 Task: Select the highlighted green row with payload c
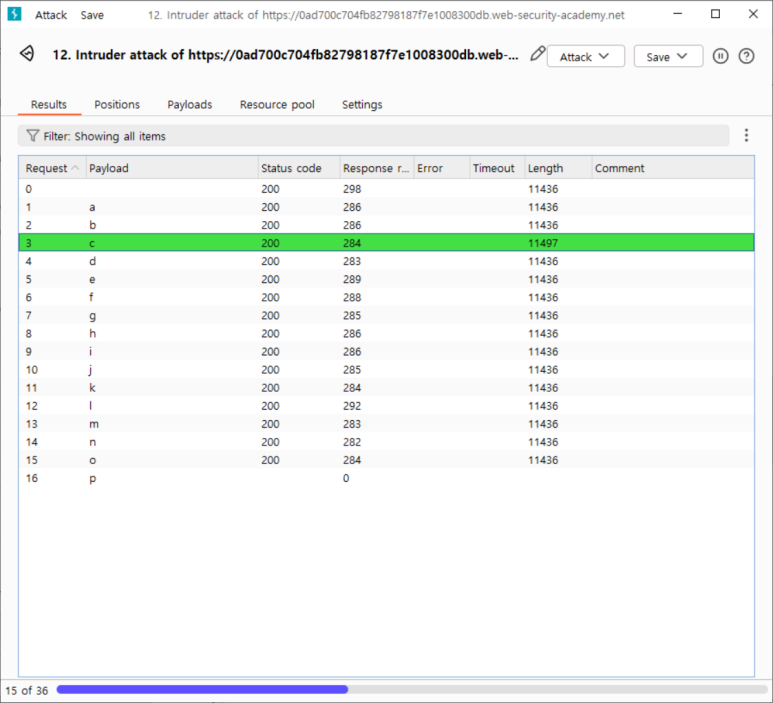pyautogui.click(x=386, y=243)
